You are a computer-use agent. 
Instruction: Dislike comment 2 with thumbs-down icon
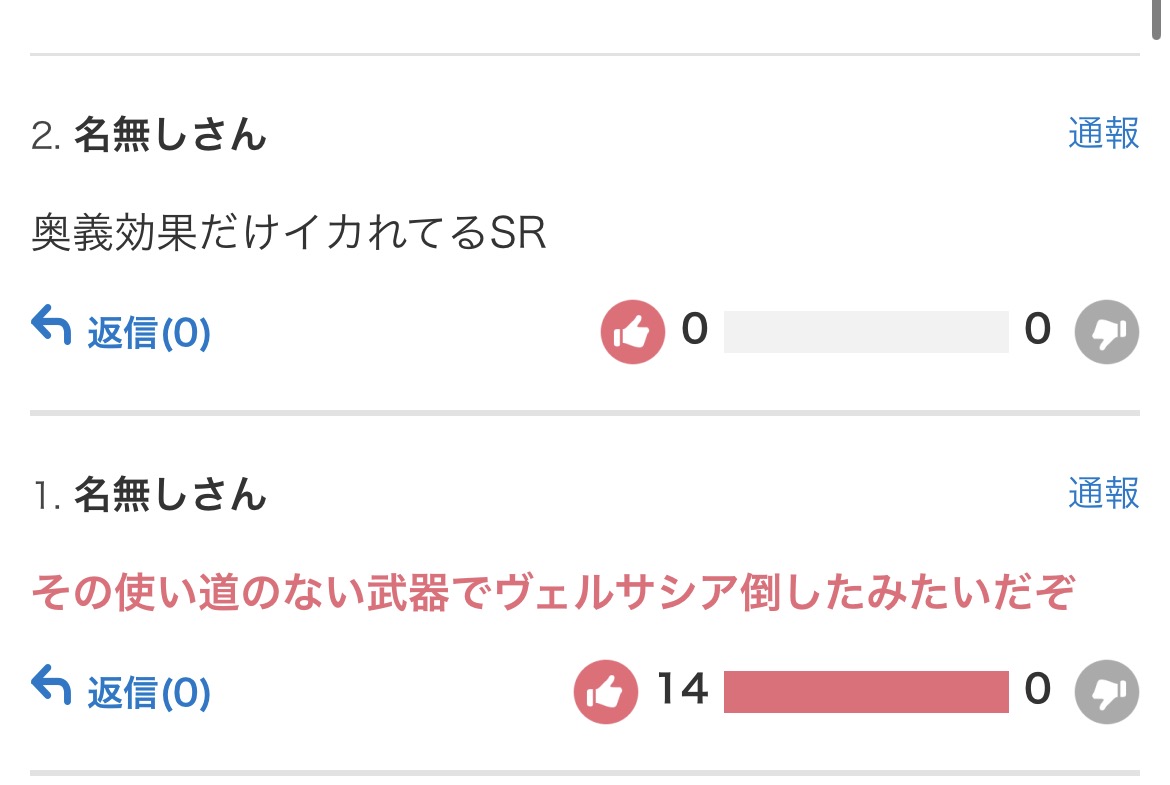point(1107,332)
